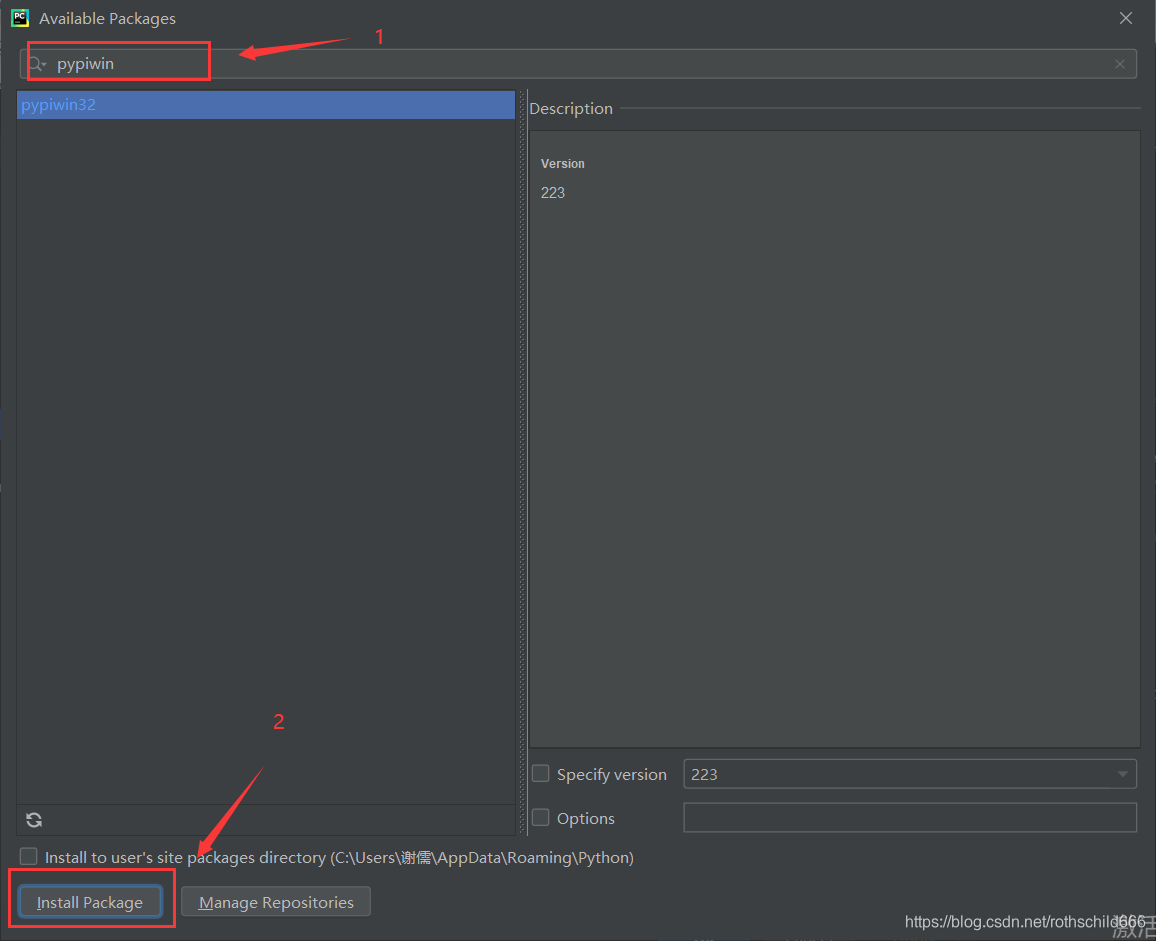Screen dimensions: 1156x941
Task: Click the PyCharm logo in title bar
Action: pyautogui.click(x=20, y=18)
